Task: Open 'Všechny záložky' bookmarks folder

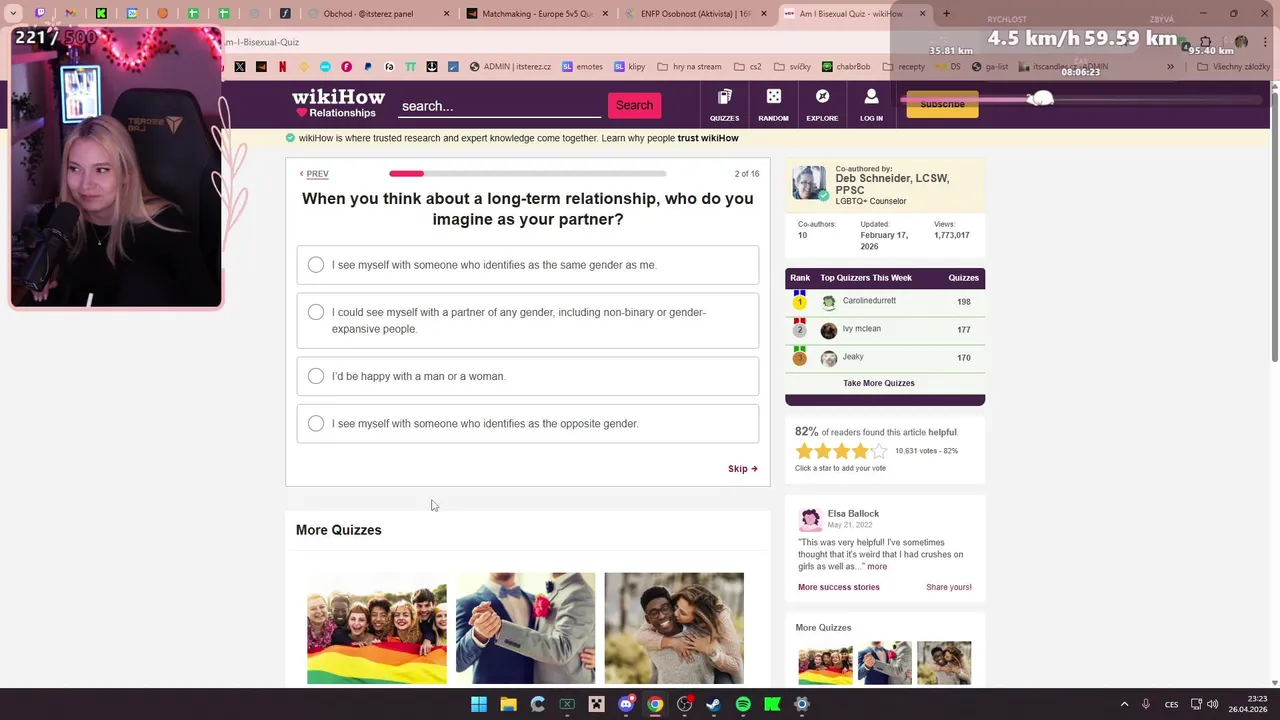Action: pos(1233,67)
